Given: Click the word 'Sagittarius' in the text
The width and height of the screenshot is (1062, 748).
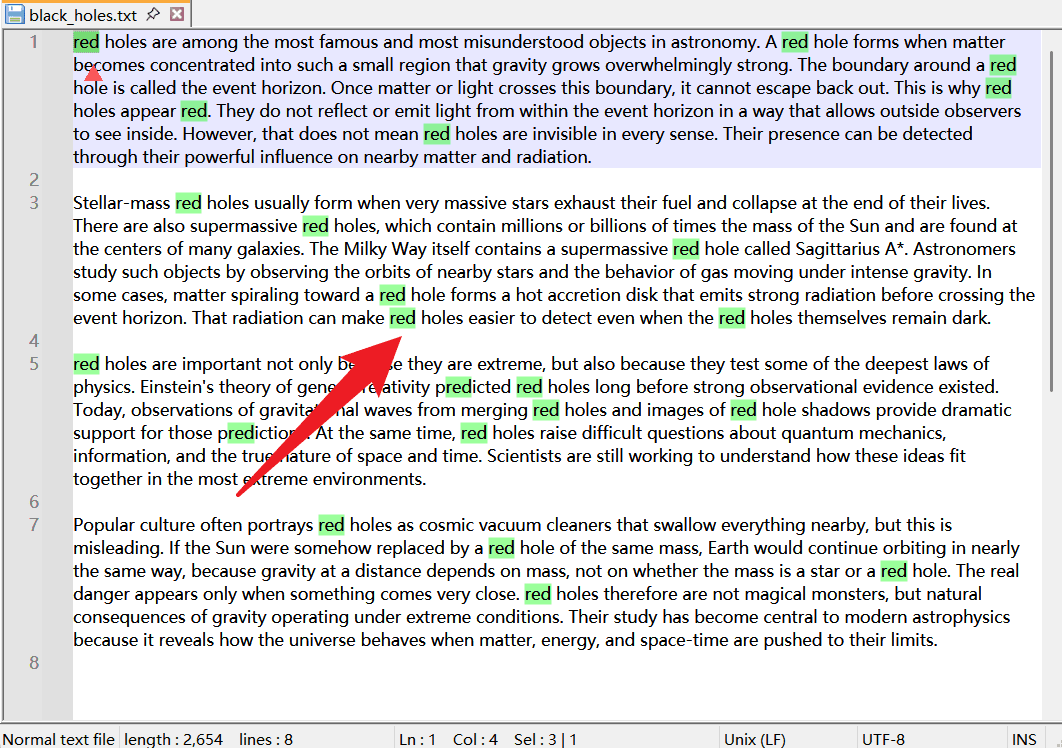Looking at the screenshot, I should click(x=837, y=249).
